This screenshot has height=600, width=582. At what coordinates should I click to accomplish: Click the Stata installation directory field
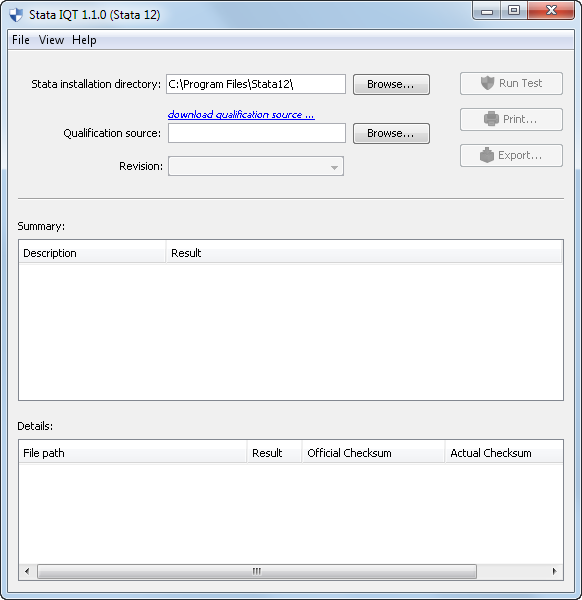256,84
